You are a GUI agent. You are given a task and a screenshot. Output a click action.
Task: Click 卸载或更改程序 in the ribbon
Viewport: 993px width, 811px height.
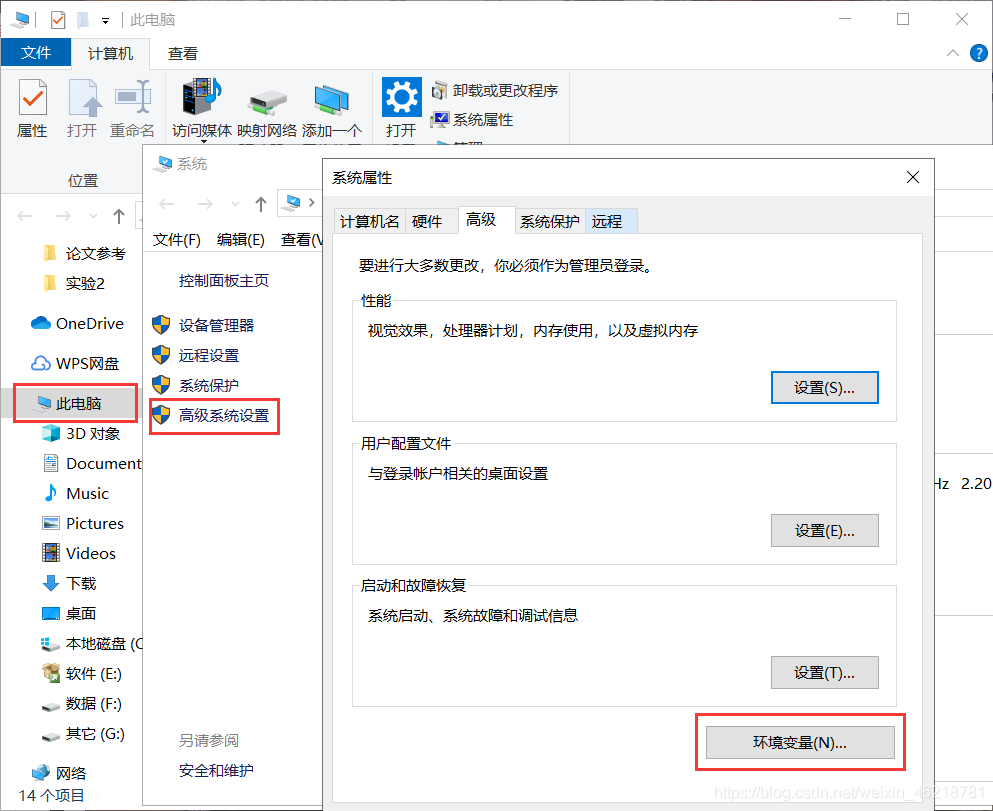495,91
